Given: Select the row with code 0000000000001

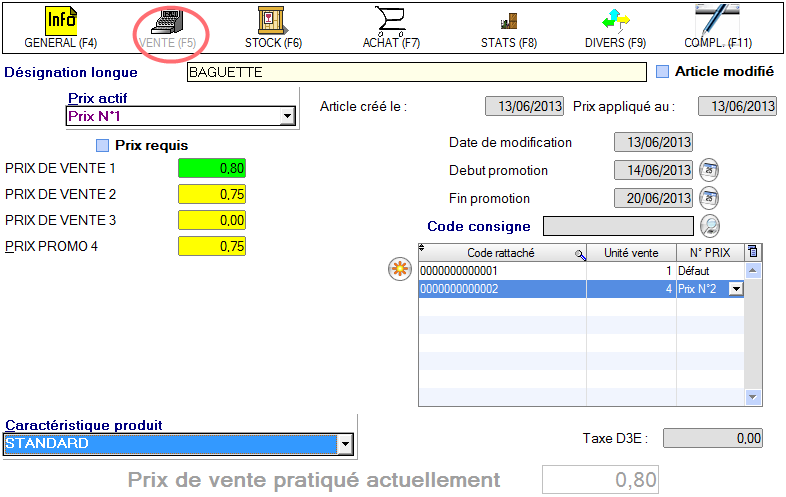Looking at the screenshot, I should (x=581, y=271).
